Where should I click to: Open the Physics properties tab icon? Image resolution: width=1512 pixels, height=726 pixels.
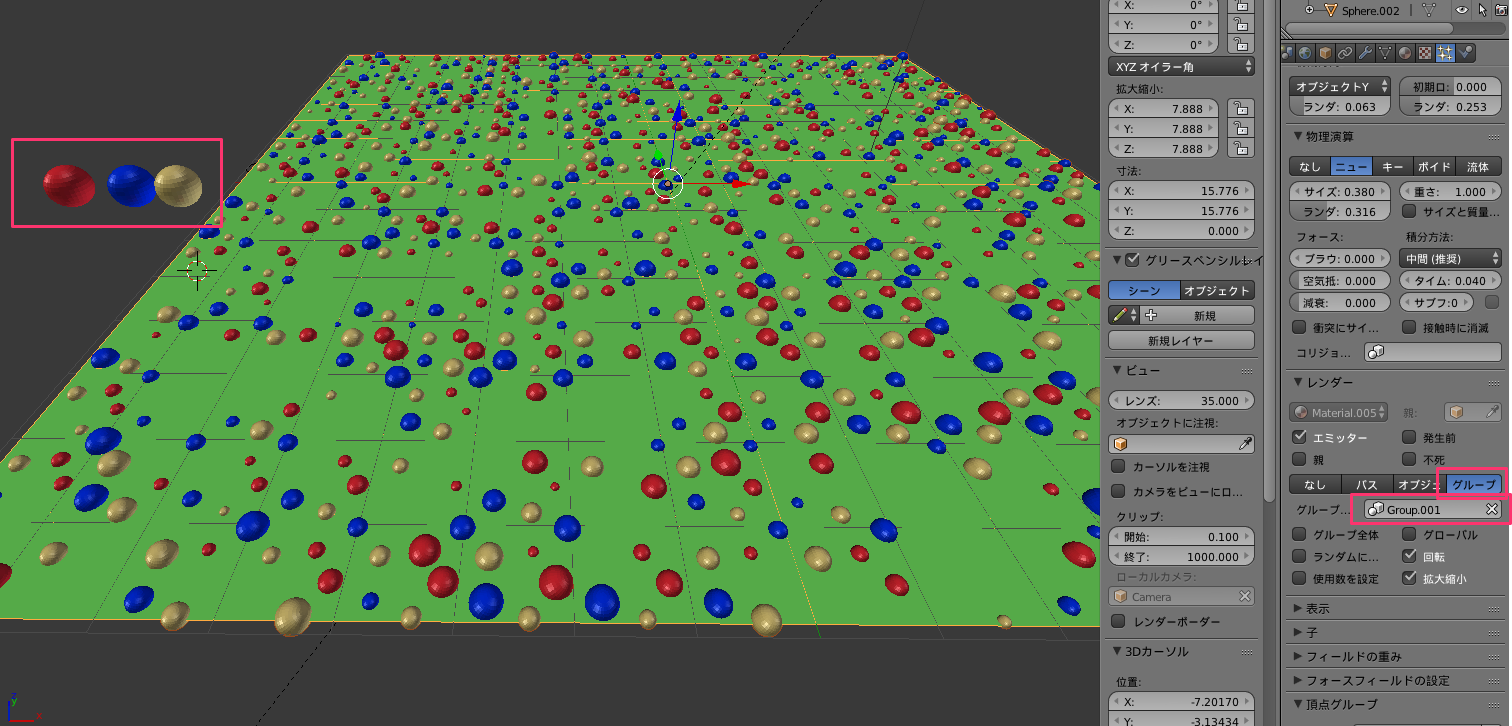point(1465,53)
